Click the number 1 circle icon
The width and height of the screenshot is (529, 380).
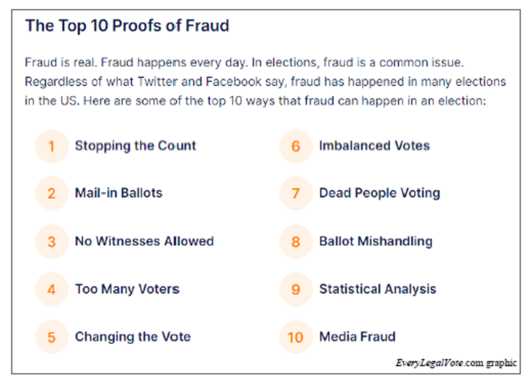coord(52,146)
